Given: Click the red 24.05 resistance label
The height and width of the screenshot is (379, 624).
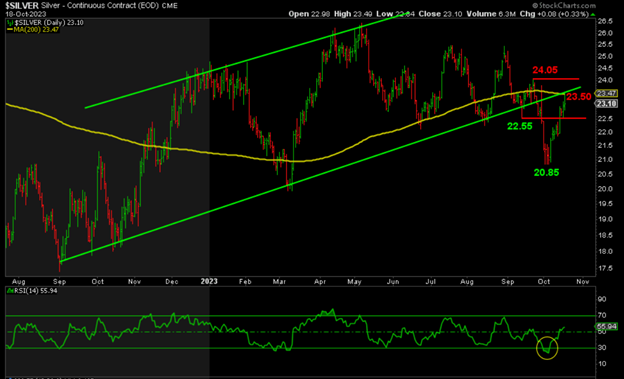Looking at the screenshot, I should [545, 70].
